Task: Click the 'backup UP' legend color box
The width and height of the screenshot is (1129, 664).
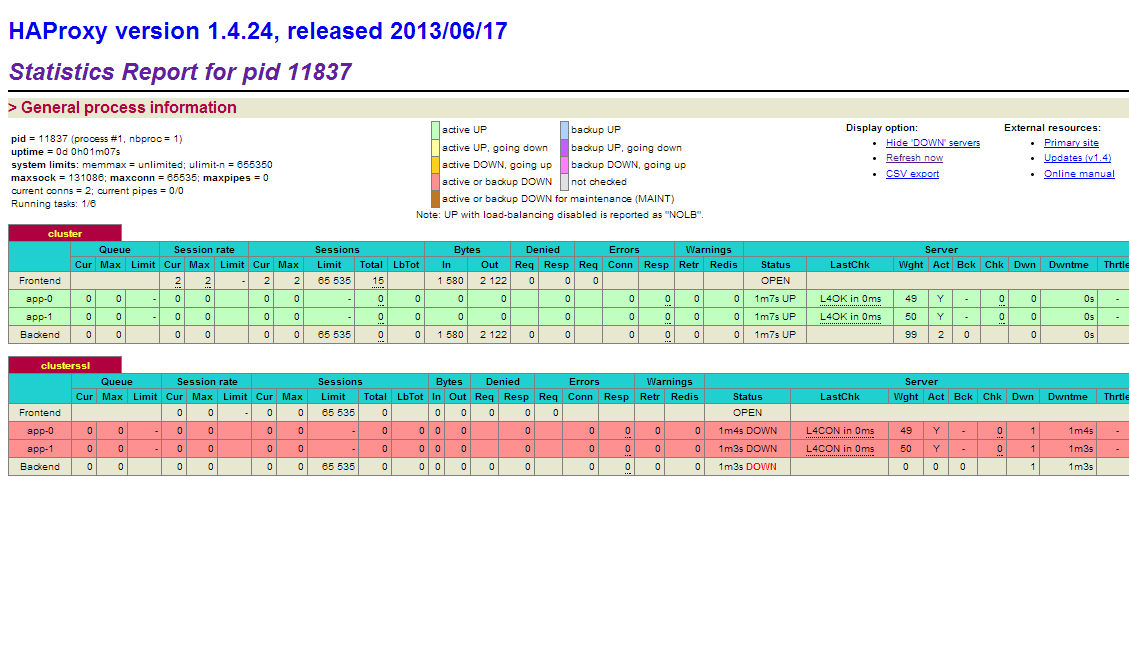Action: pos(564,130)
